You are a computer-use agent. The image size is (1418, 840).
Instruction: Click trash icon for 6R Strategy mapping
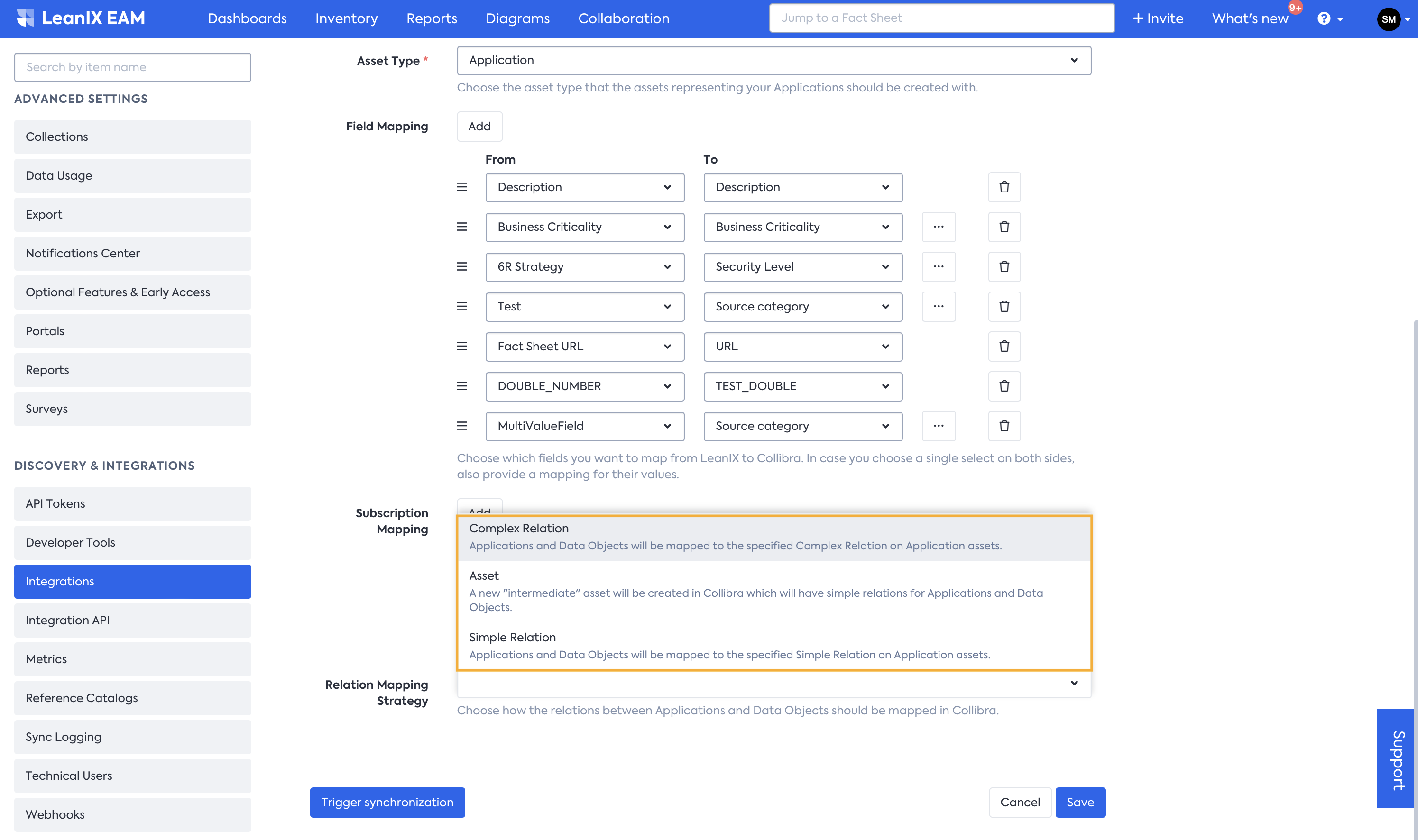[x=1004, y=266]
